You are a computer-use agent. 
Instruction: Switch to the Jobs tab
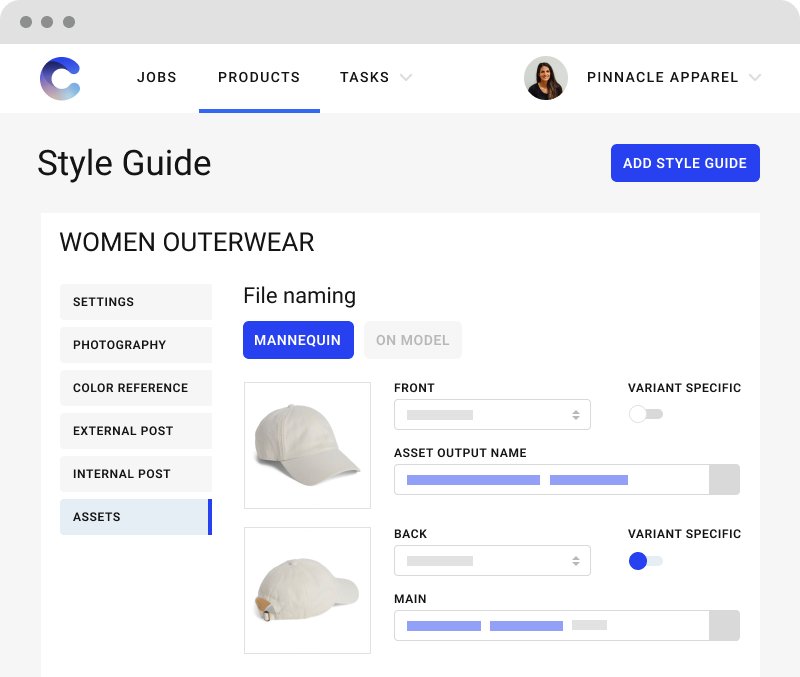(156, 77)
